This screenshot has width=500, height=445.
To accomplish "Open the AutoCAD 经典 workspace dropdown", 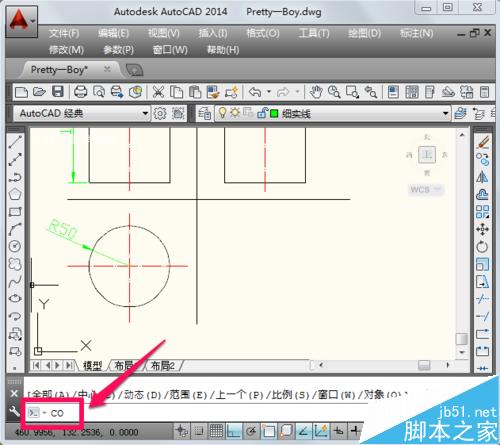I will [145, 113].
